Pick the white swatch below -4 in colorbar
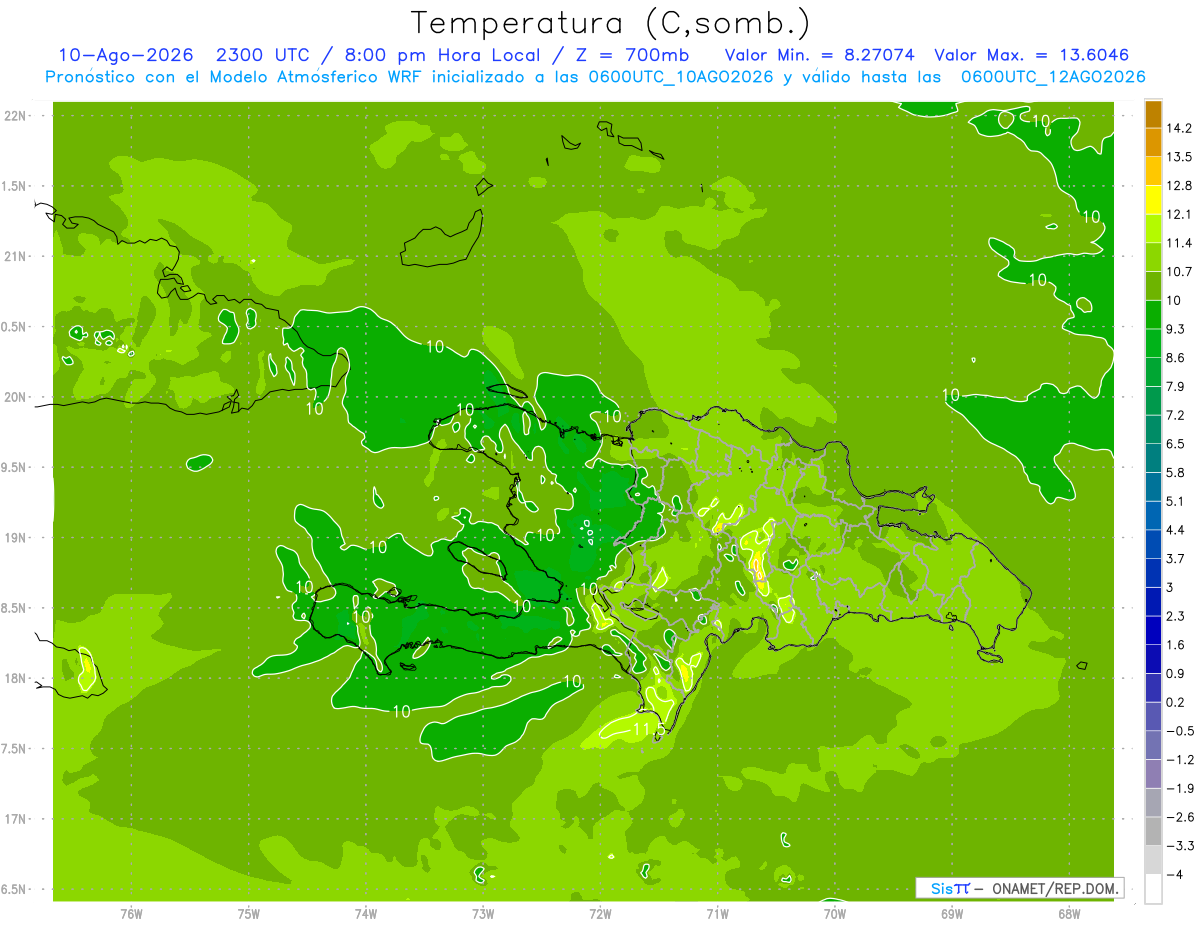Viewport: 1200px width, 927px height. [x=1153, y=889]
